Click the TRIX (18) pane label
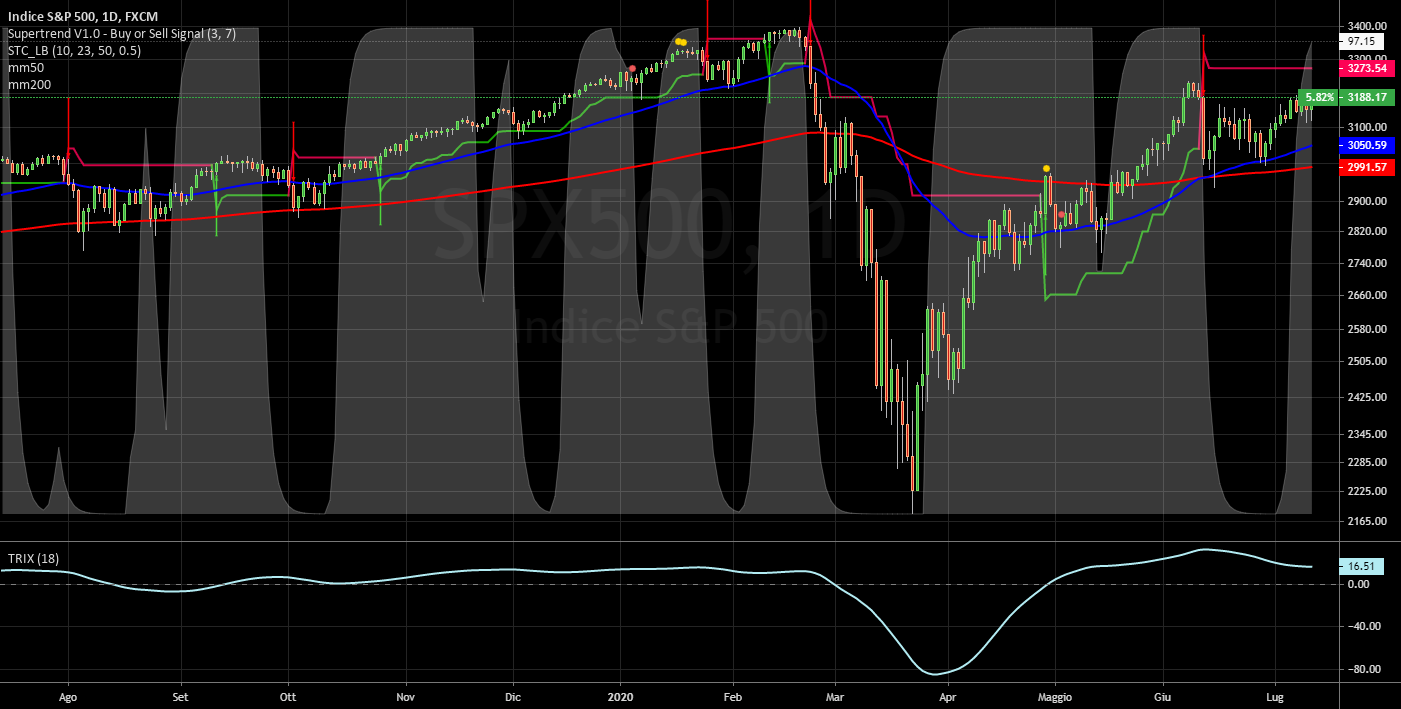The width and height of the screenshot is (1401, 709). click(x=35, y=557)
